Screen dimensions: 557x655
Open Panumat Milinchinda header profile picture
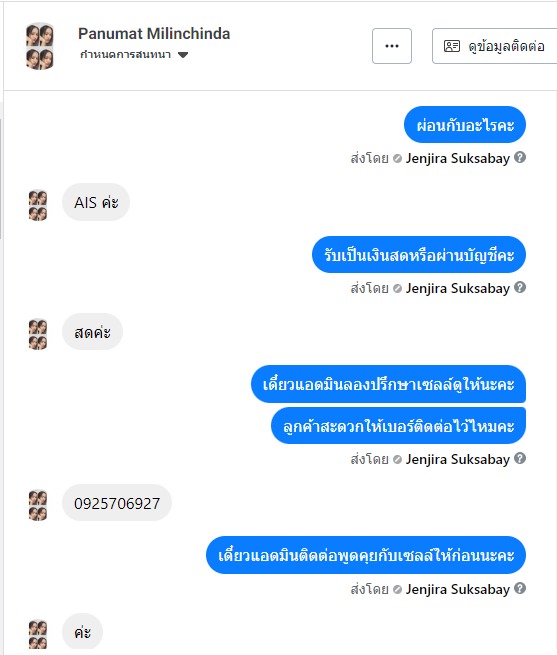pyautogui.click(x=40, y=46)
